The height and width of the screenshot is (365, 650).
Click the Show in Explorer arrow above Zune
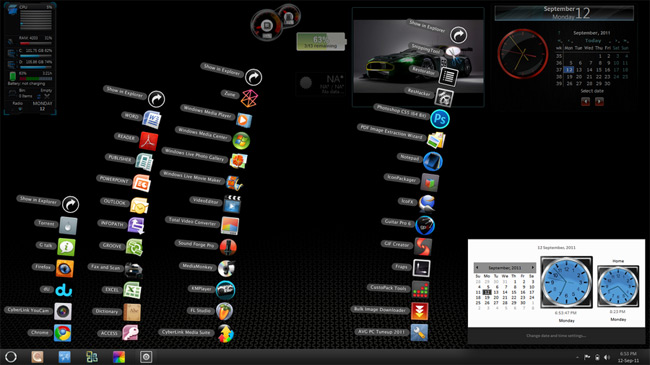pyautogui.click(x=253, y=77)
